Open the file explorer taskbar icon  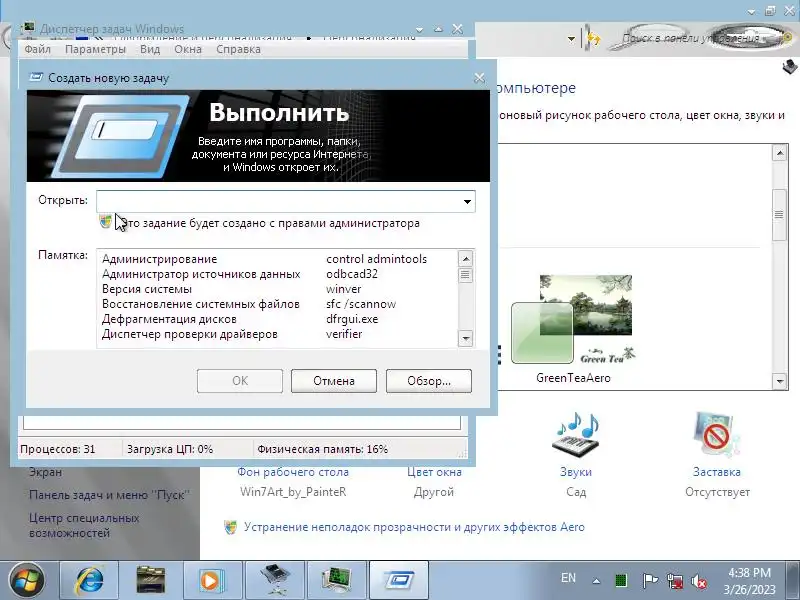tap(151, 581)
